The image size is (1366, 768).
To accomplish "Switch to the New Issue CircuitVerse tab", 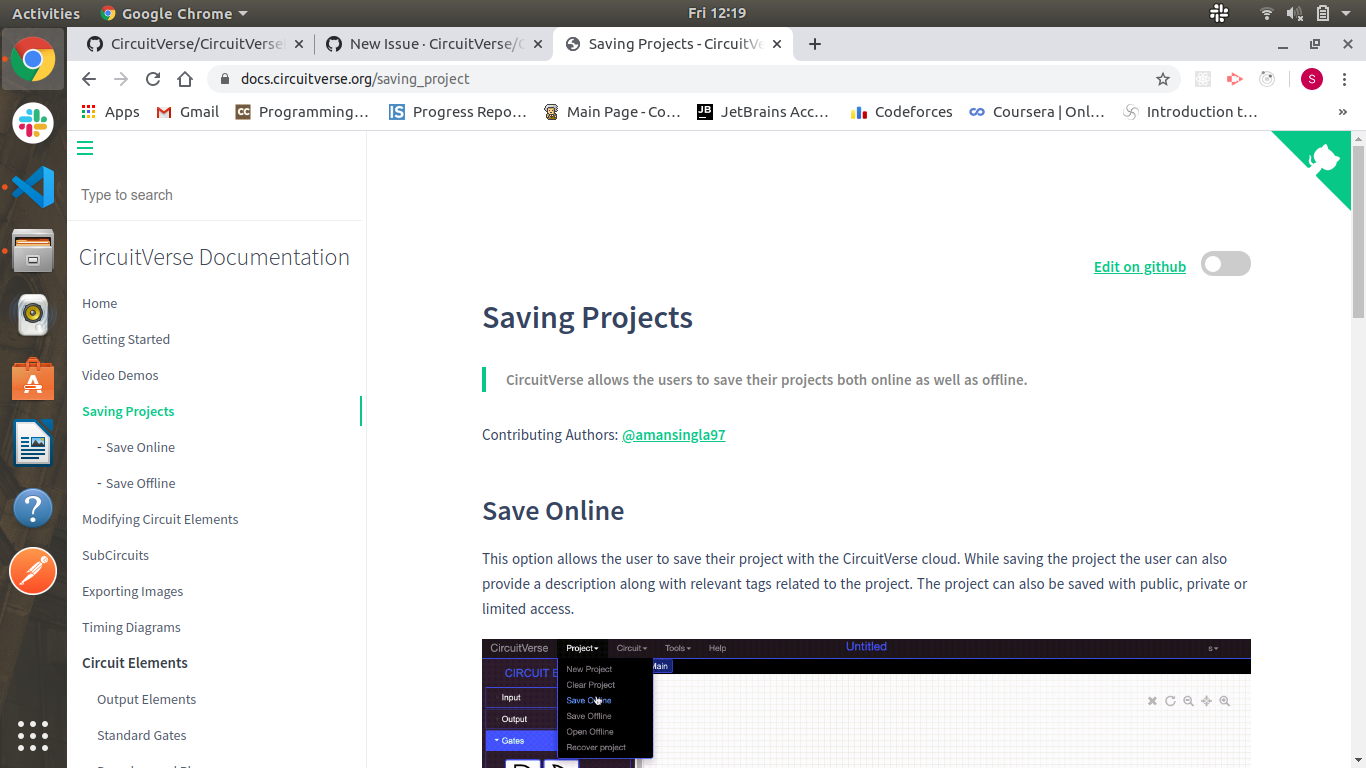I will coord(430,44).
